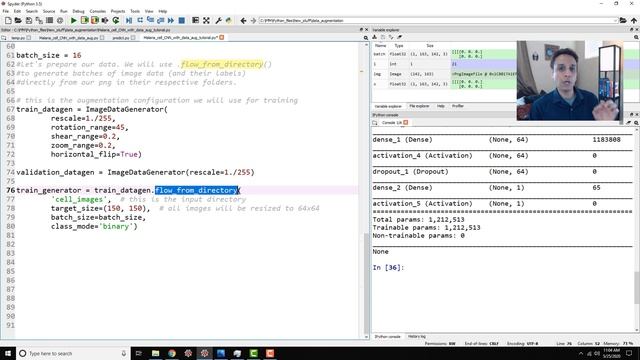Toggle fullscreen mode icon
The image size is (640, 360).
tap(207, 20)
